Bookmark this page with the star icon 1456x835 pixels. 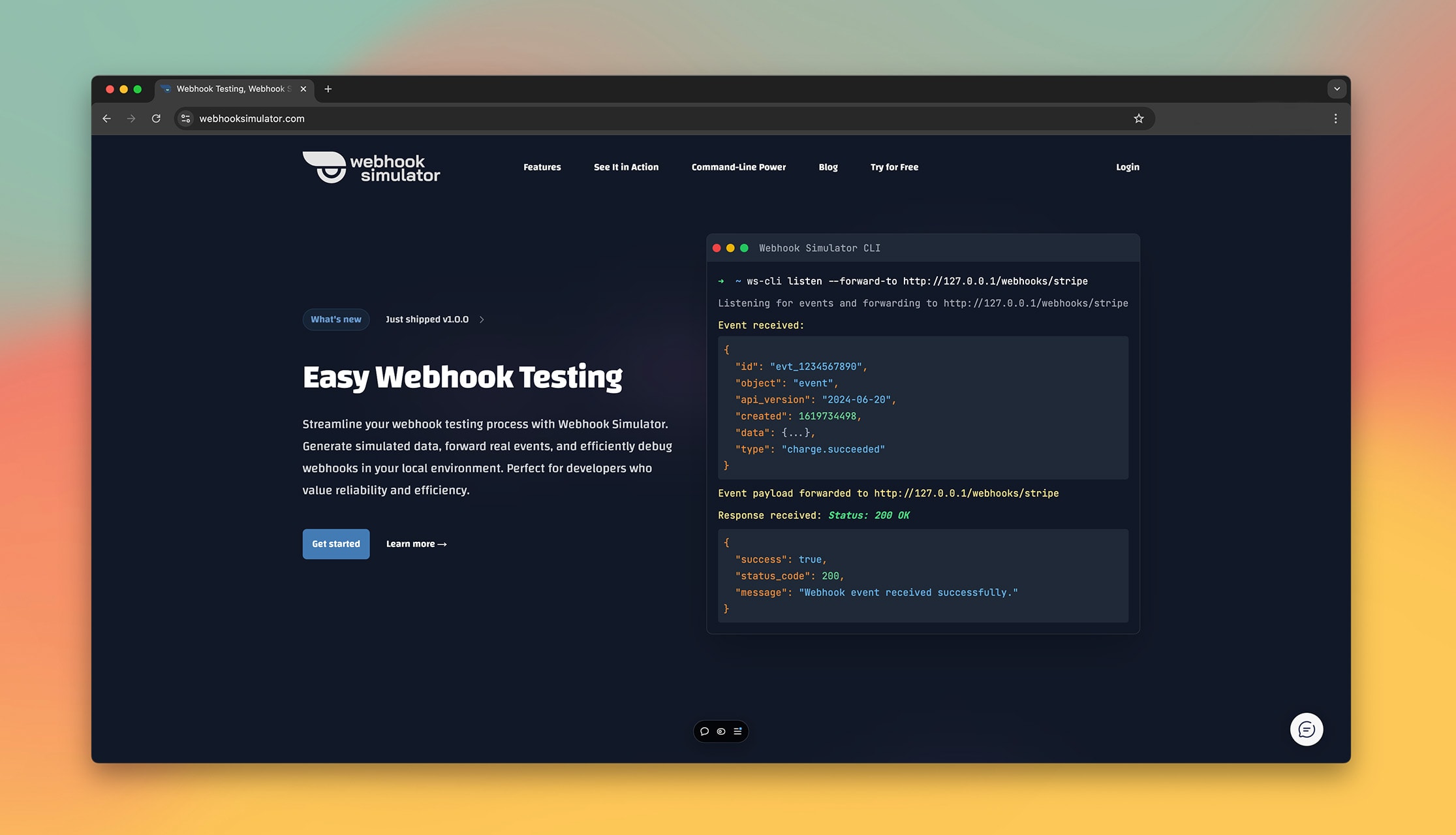[x=1139, y=119]
